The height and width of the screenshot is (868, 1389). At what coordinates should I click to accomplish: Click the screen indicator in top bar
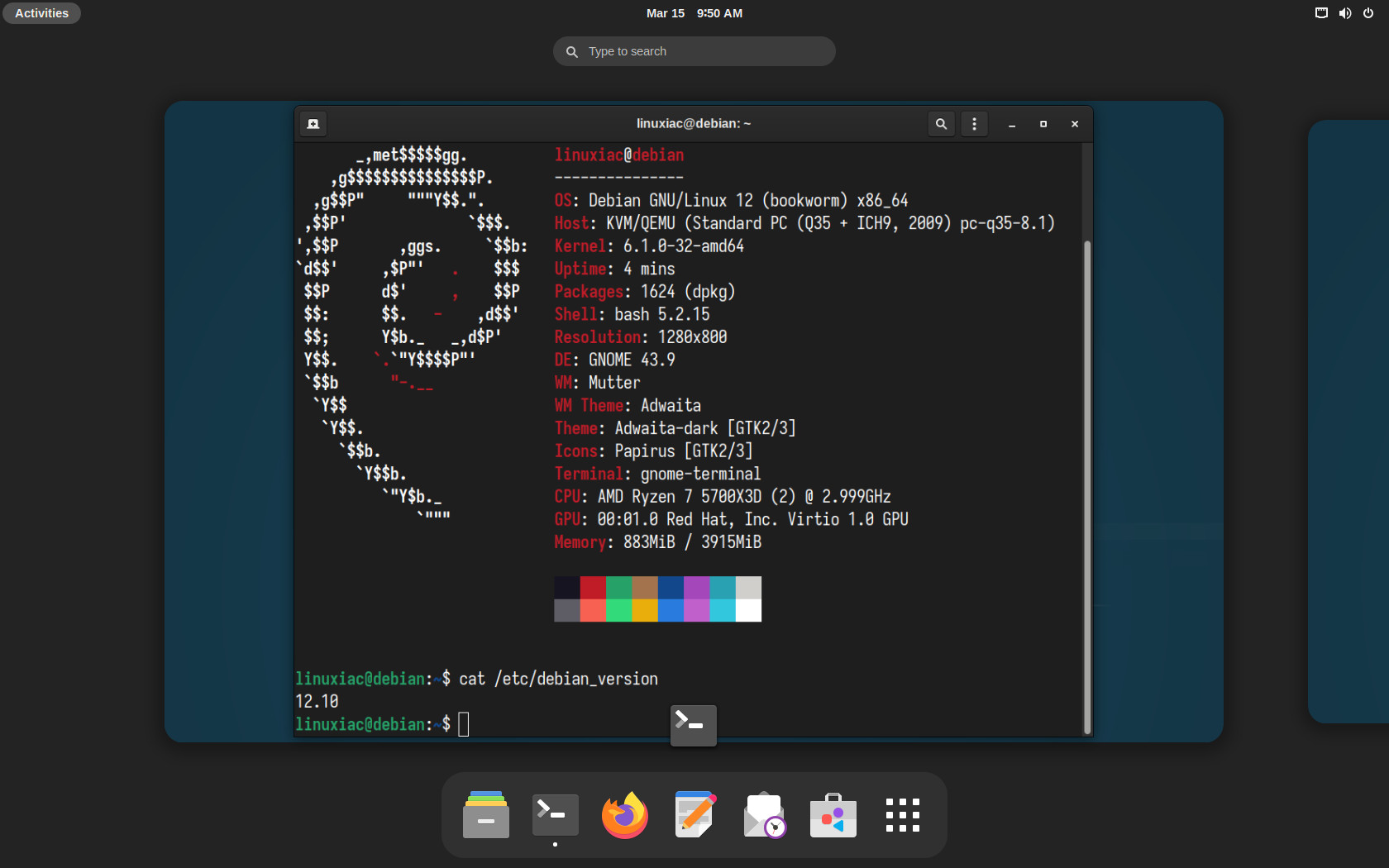(x=1321, y=13)
